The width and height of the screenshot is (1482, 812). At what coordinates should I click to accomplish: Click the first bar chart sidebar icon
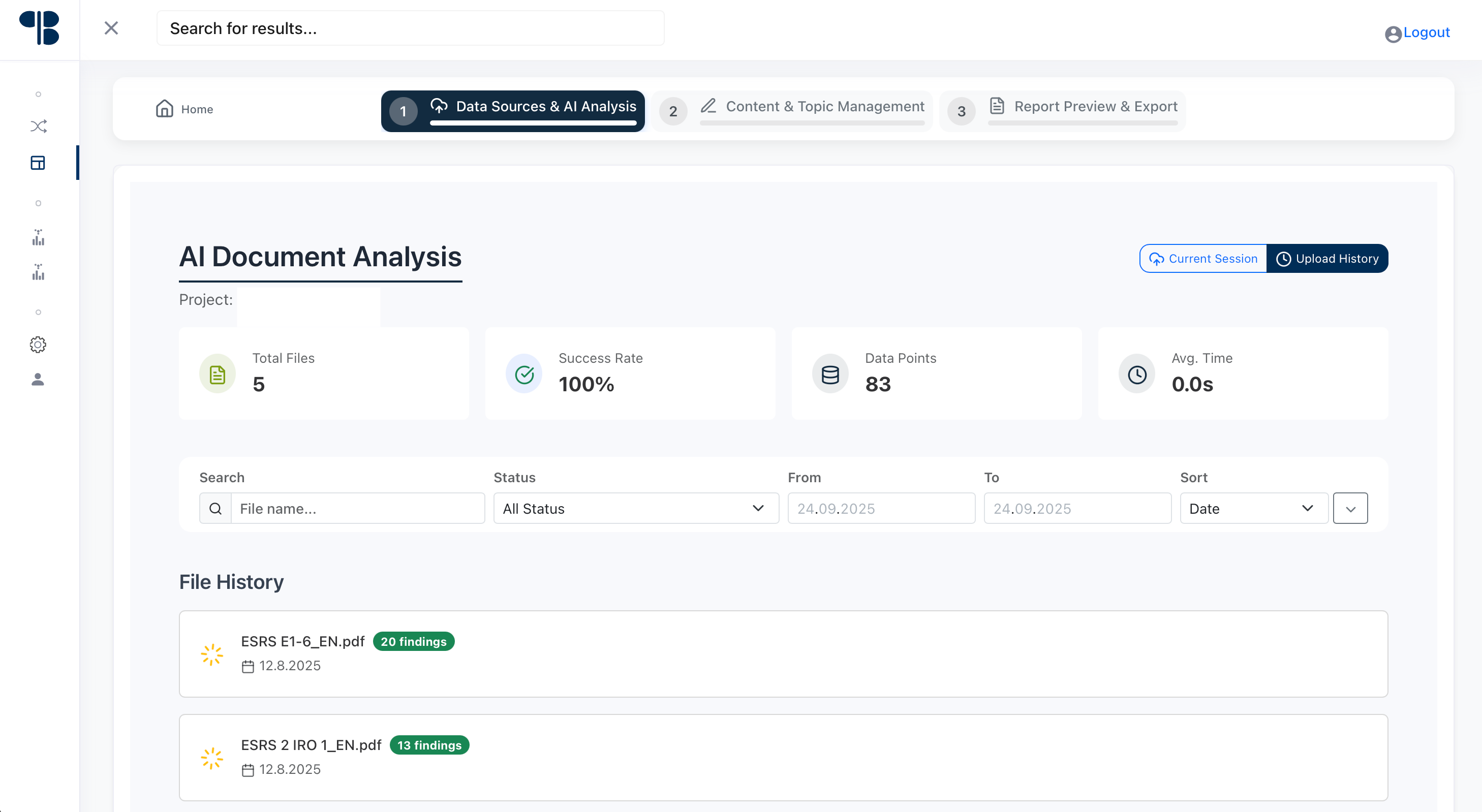[38, 237]
